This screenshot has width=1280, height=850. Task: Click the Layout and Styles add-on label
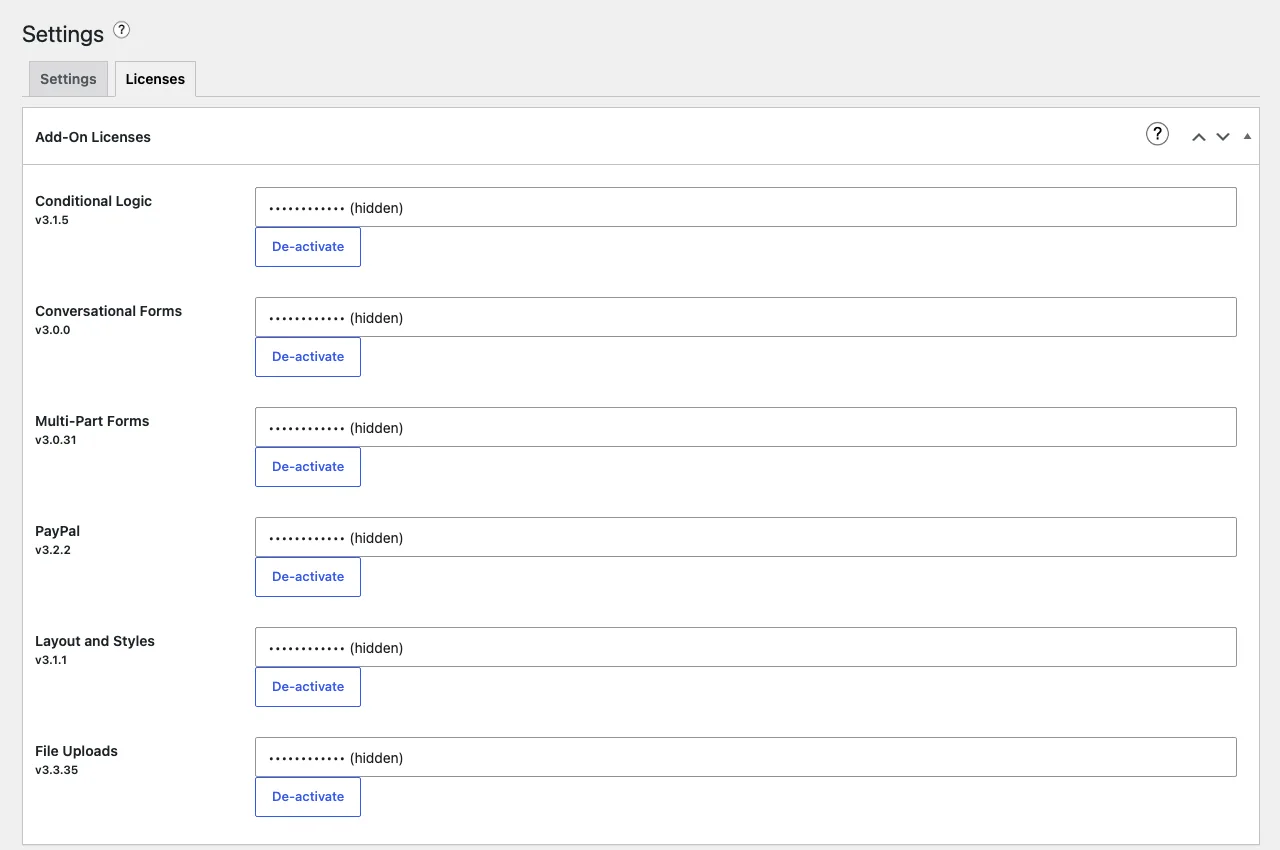(x=95, y=641)
